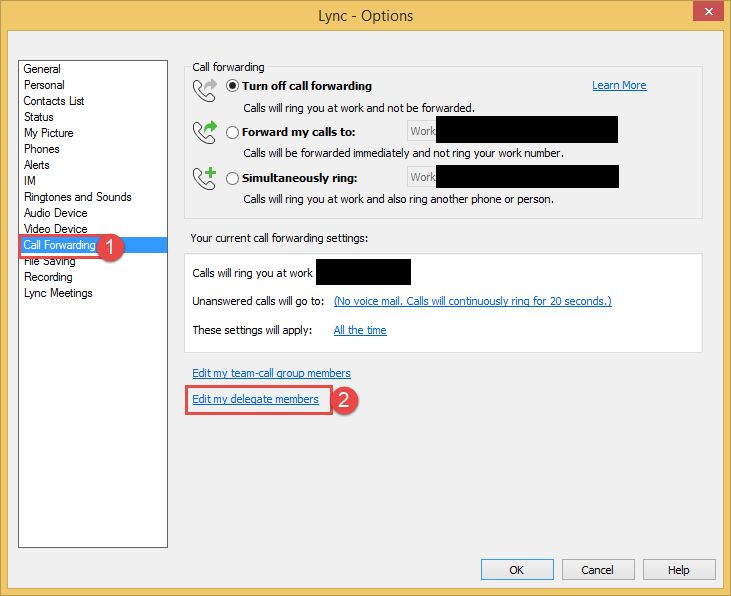Click the No voice mail unanswered calls link
This screenshot has height=596, width=731.
point(472,301)
